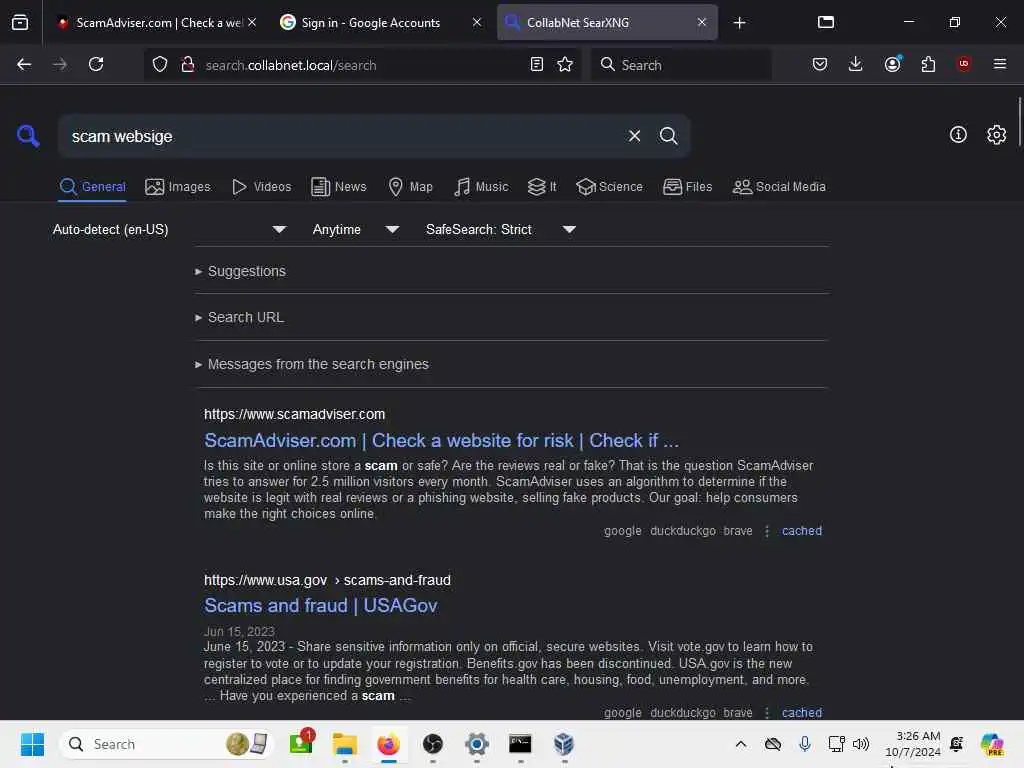Image resolution: width=1024 pixels, height=768 pixels.
Task: Open the volume control in tray
Action: (861, 744)
